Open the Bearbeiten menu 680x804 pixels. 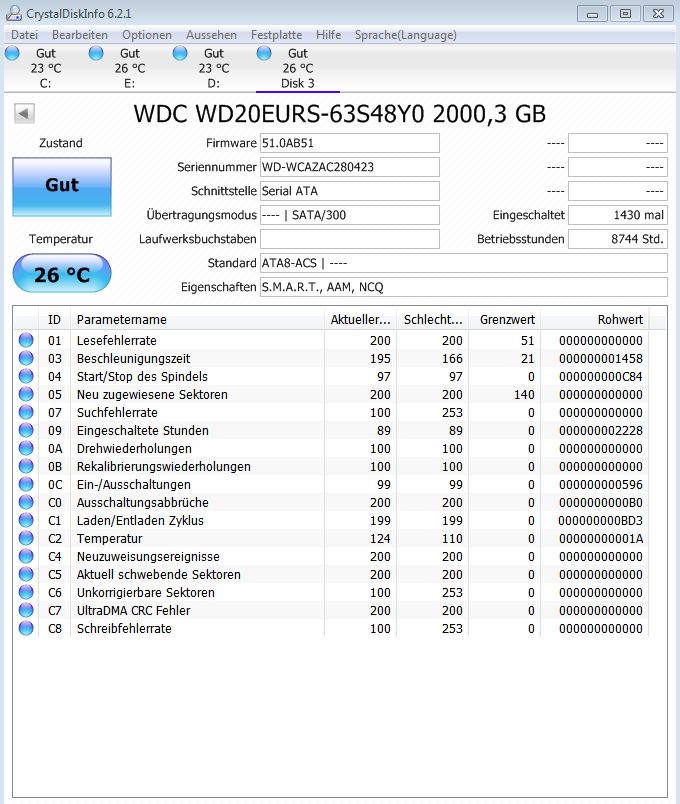pyautogui.click(x=80, y=35)
